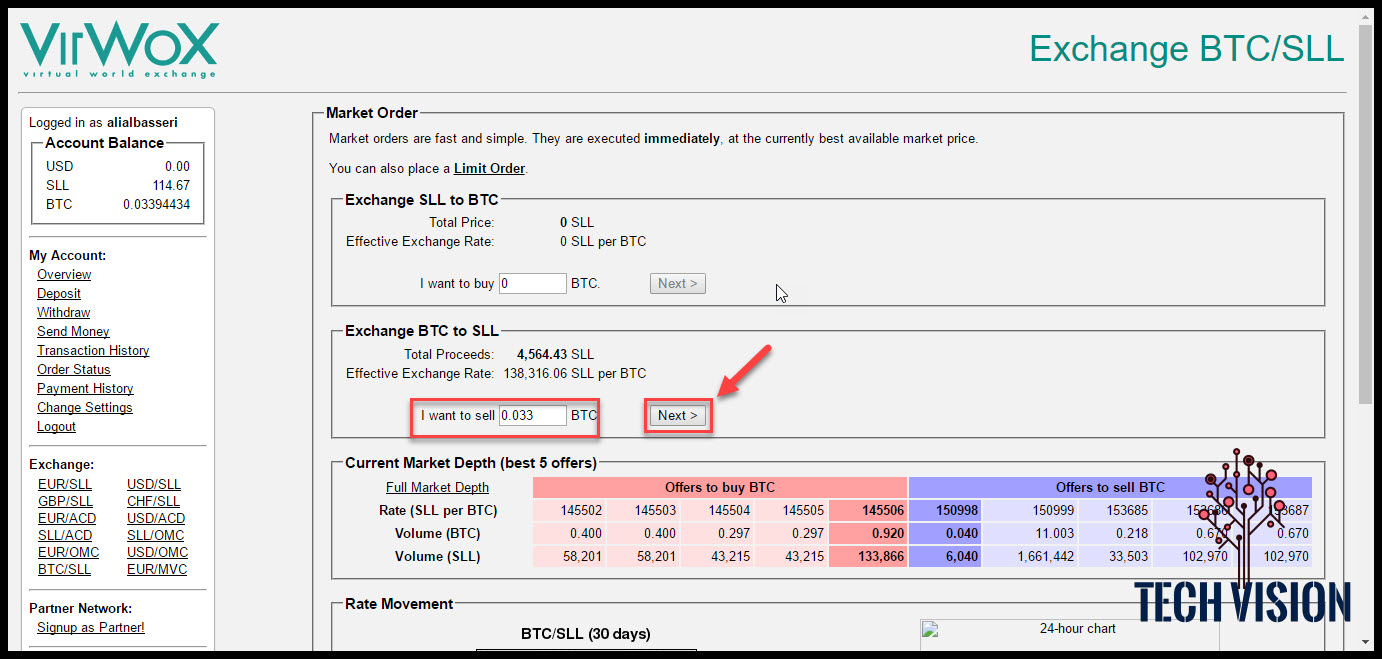Click the page scrollbar down arrow

tap(1367, 641)
